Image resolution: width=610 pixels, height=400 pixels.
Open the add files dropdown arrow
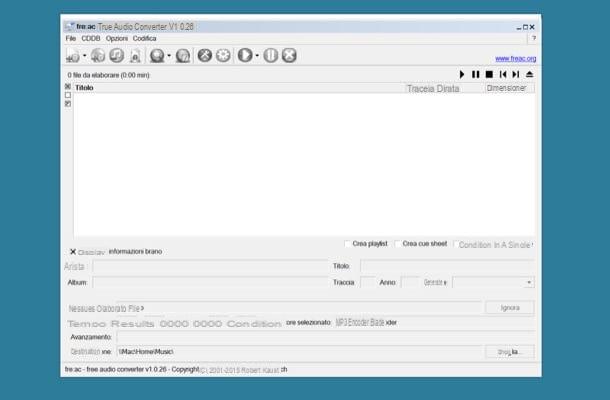[84, 56]
